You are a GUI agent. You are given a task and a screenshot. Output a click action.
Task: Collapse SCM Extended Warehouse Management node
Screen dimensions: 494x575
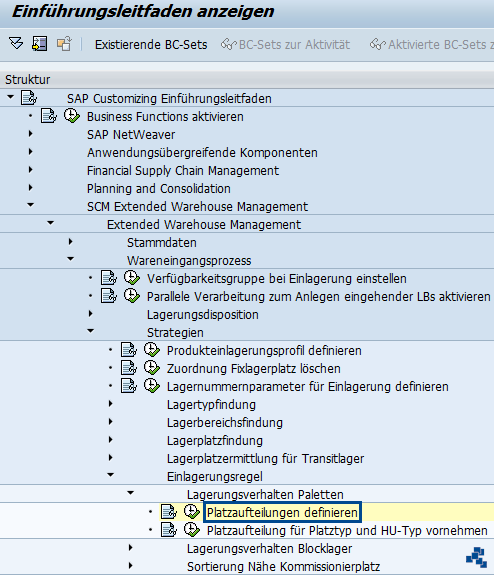click(x=30, y=205)
